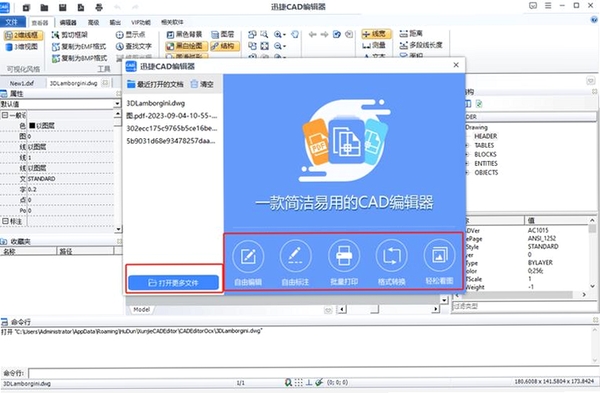Screen dimensions: 600x393
Task: Select the HEADER tree item
Action: pyautogui.click(x=486, y=136)
